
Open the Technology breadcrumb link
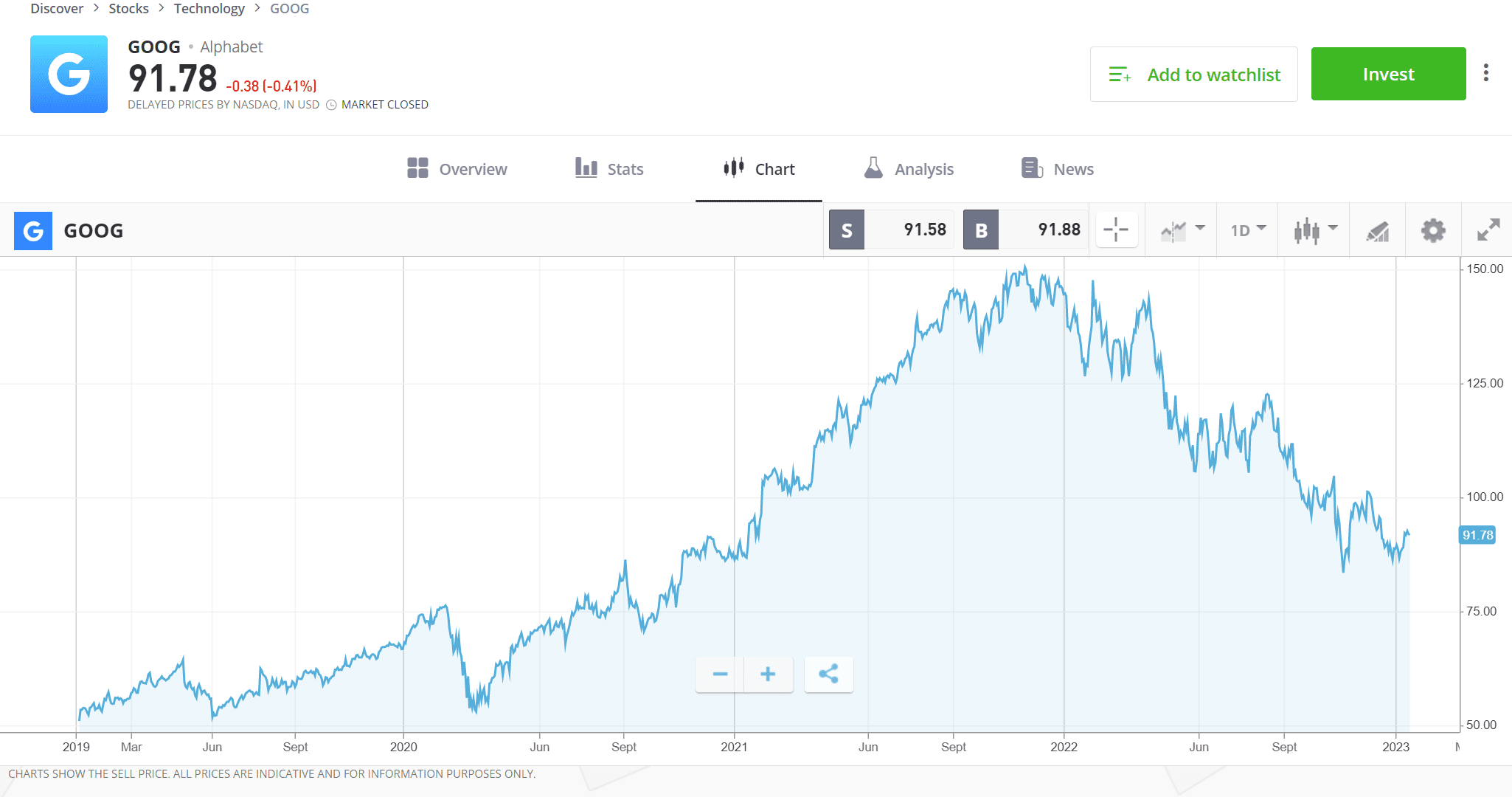(x=209, y=8)
